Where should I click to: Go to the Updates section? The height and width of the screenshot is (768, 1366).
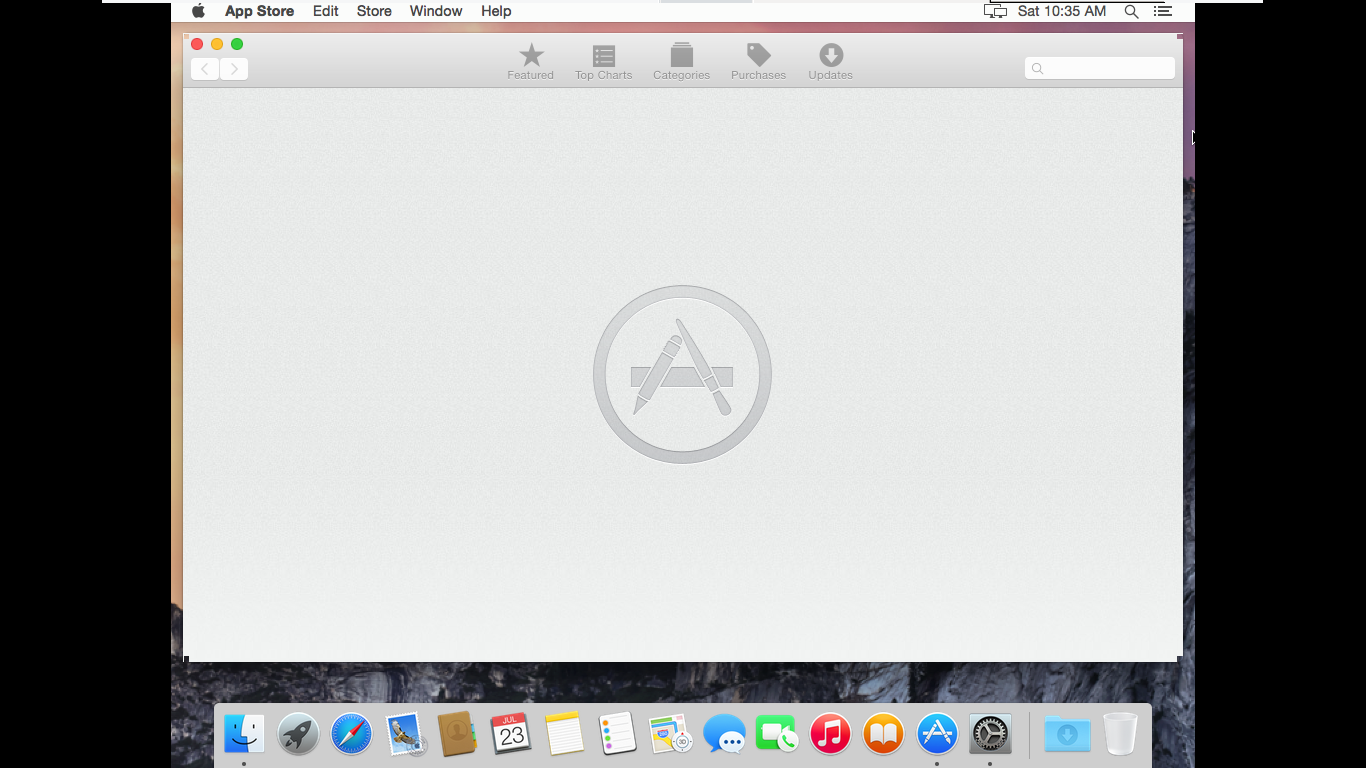[x=830, y=62]
